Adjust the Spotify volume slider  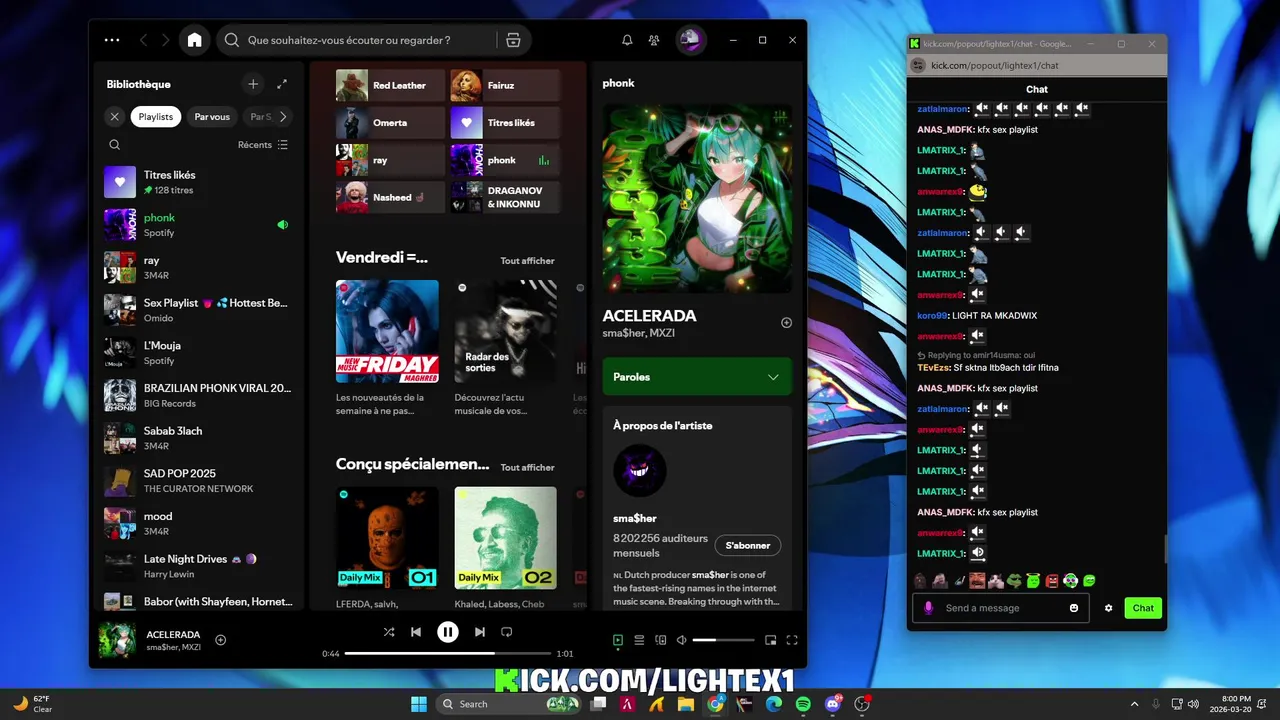tap(723, 640)
